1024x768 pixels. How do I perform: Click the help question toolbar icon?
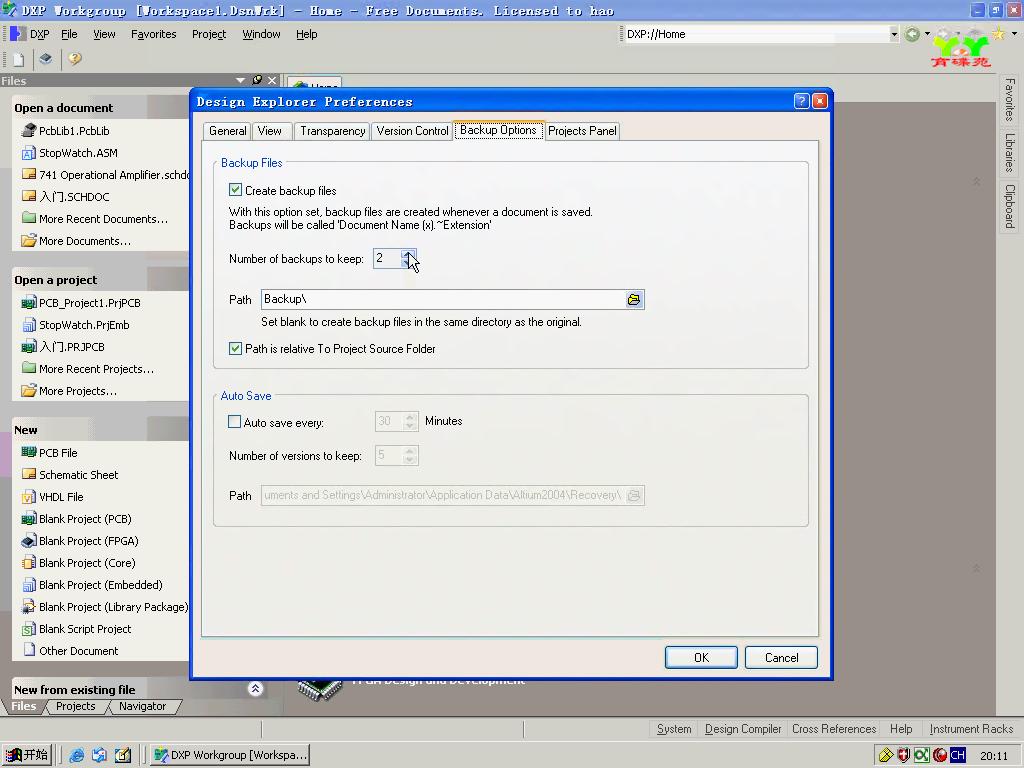tap(74, 59)
